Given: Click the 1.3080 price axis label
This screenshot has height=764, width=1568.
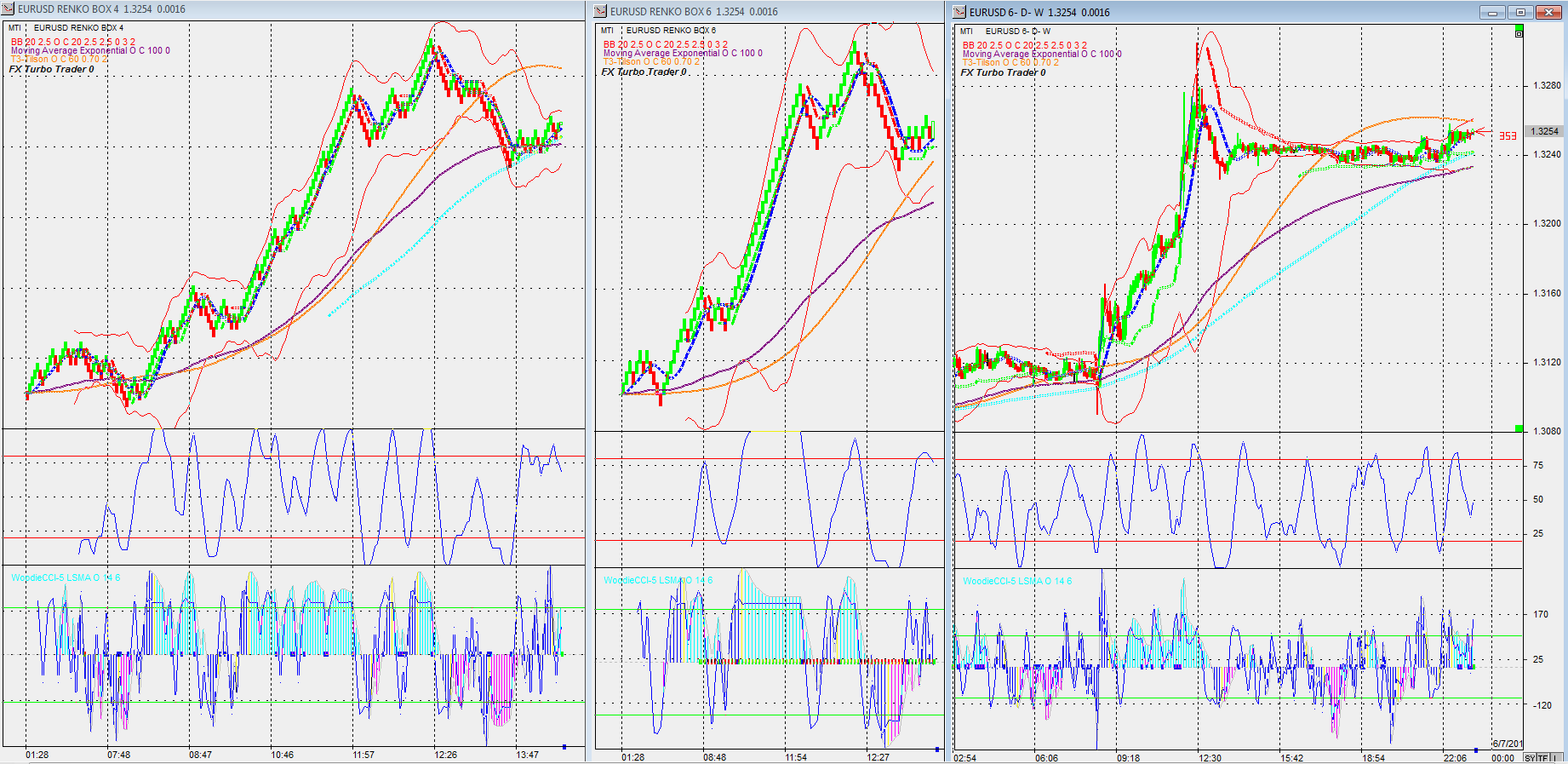Looking at the screenshot, I should pos(1547,431).
